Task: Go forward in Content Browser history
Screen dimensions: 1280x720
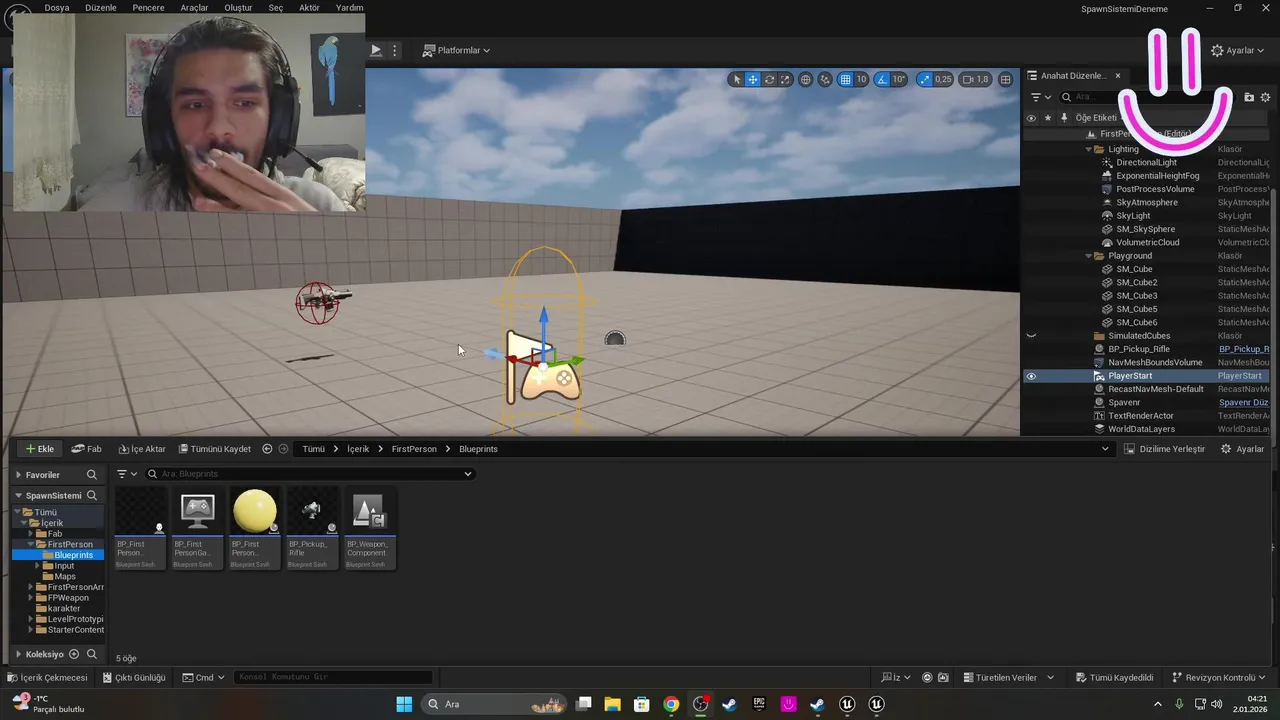Action: click(x=283, y=449)
